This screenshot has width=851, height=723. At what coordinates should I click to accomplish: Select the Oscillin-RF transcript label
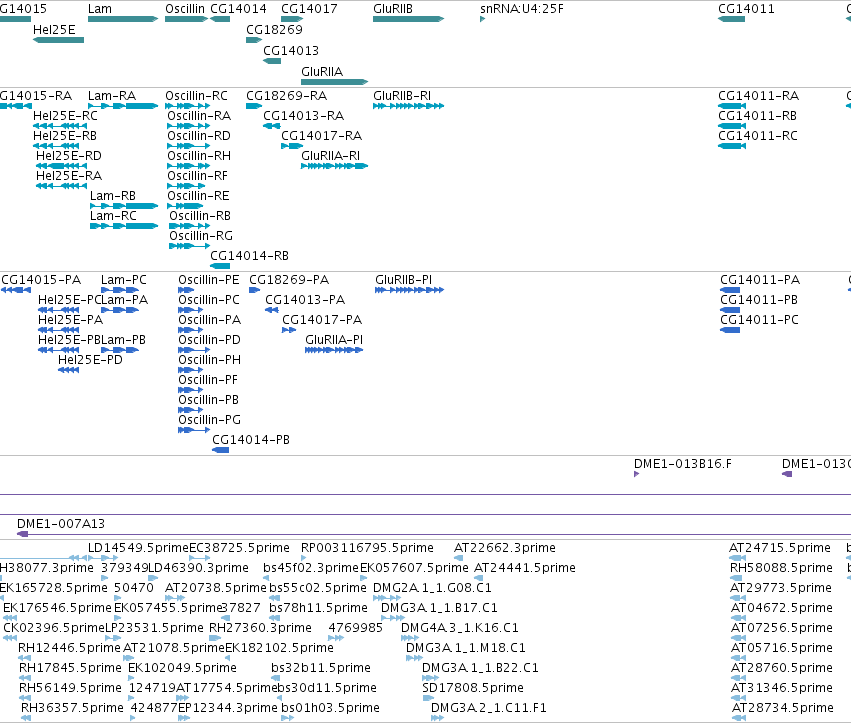[x=198, y=176]
